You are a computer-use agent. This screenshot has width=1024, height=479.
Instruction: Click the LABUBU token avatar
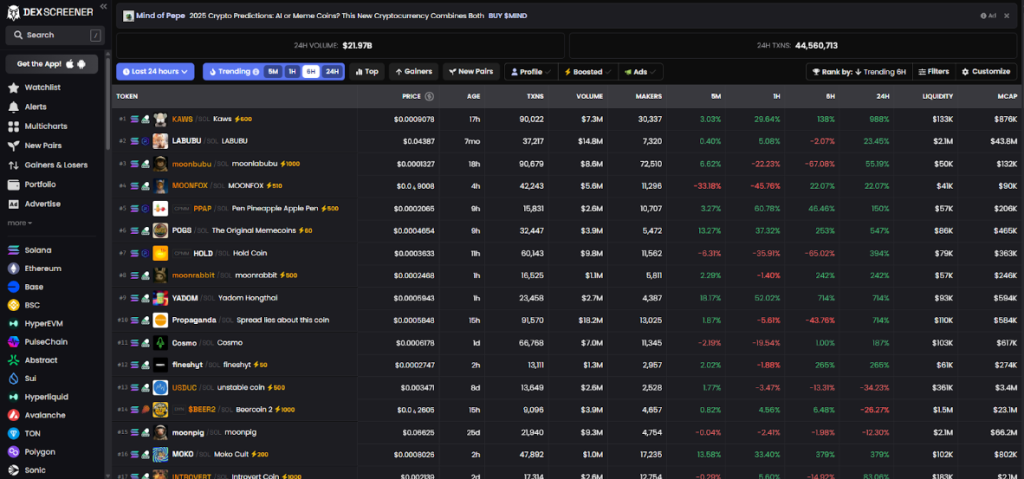click(x=160, y=141)
